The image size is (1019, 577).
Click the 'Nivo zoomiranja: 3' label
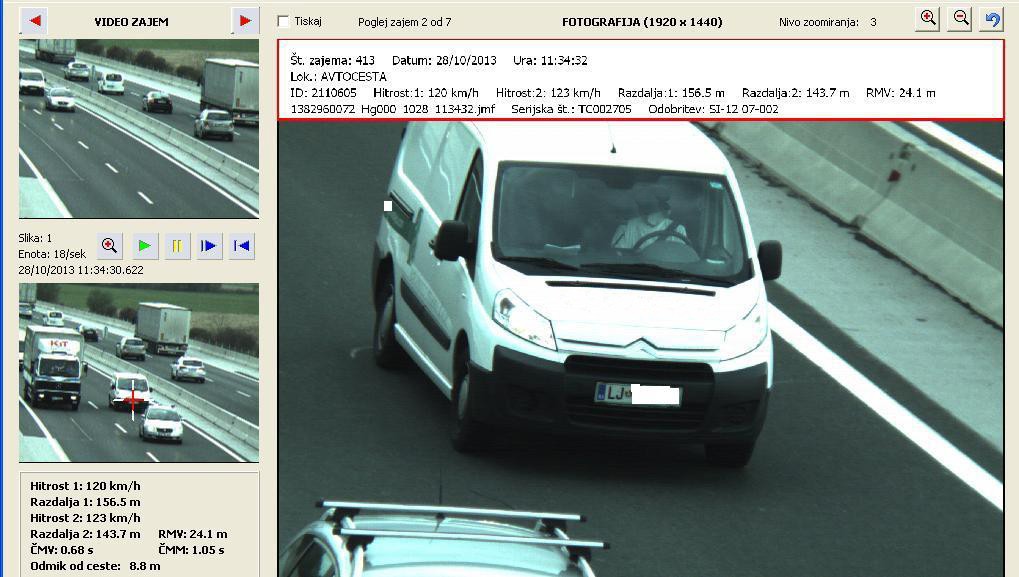(x=827, y=22)
